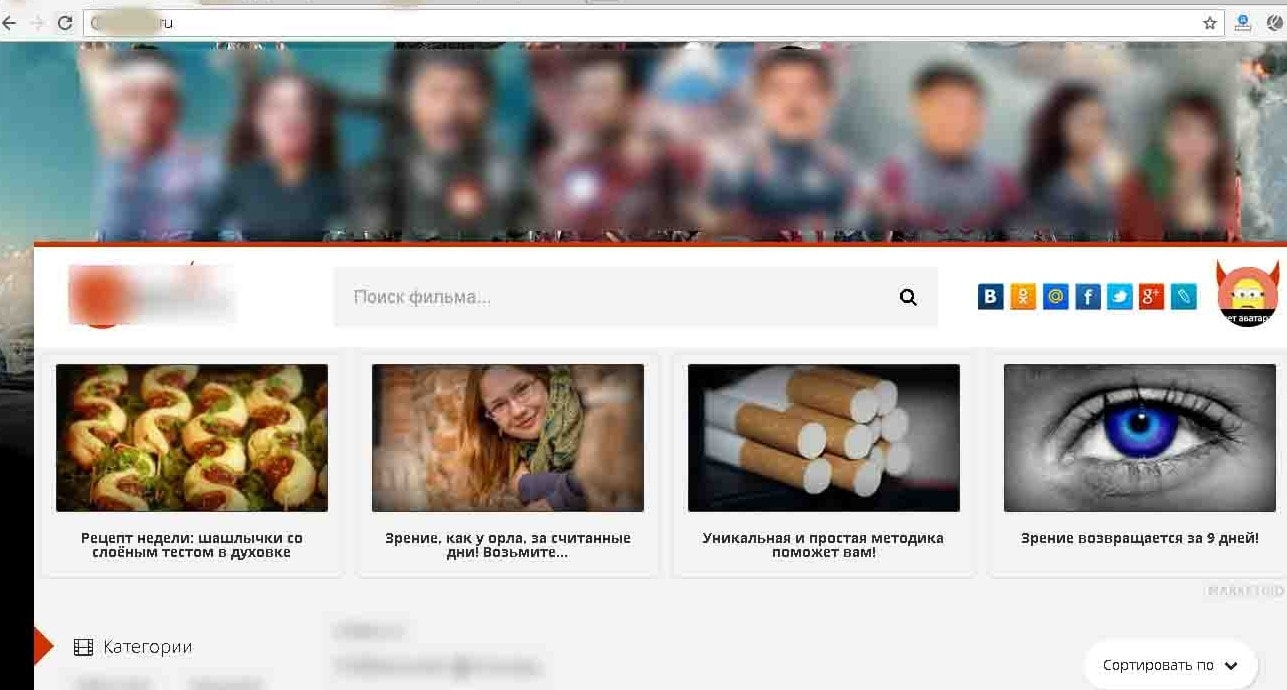
Task: Click the Mail.ru @ icon
Action: [1055, 297]
